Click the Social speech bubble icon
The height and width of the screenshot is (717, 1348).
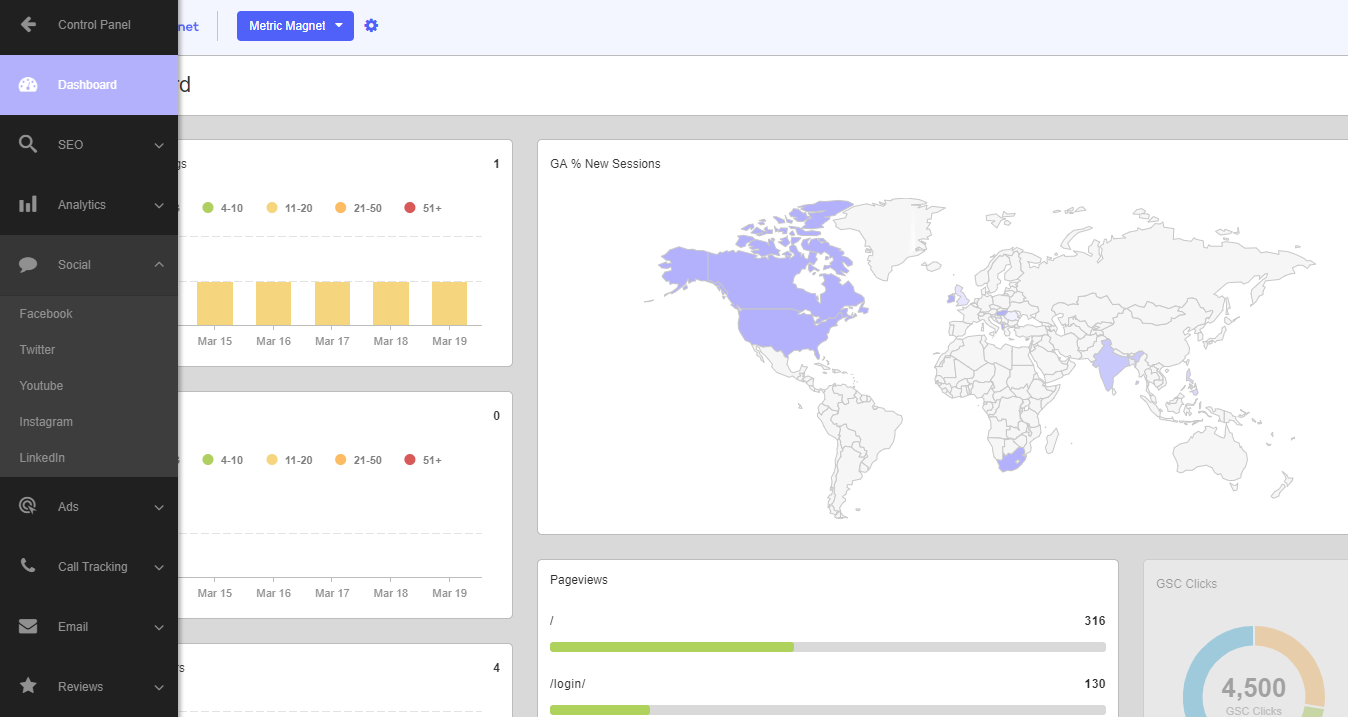tap(28, 265)
